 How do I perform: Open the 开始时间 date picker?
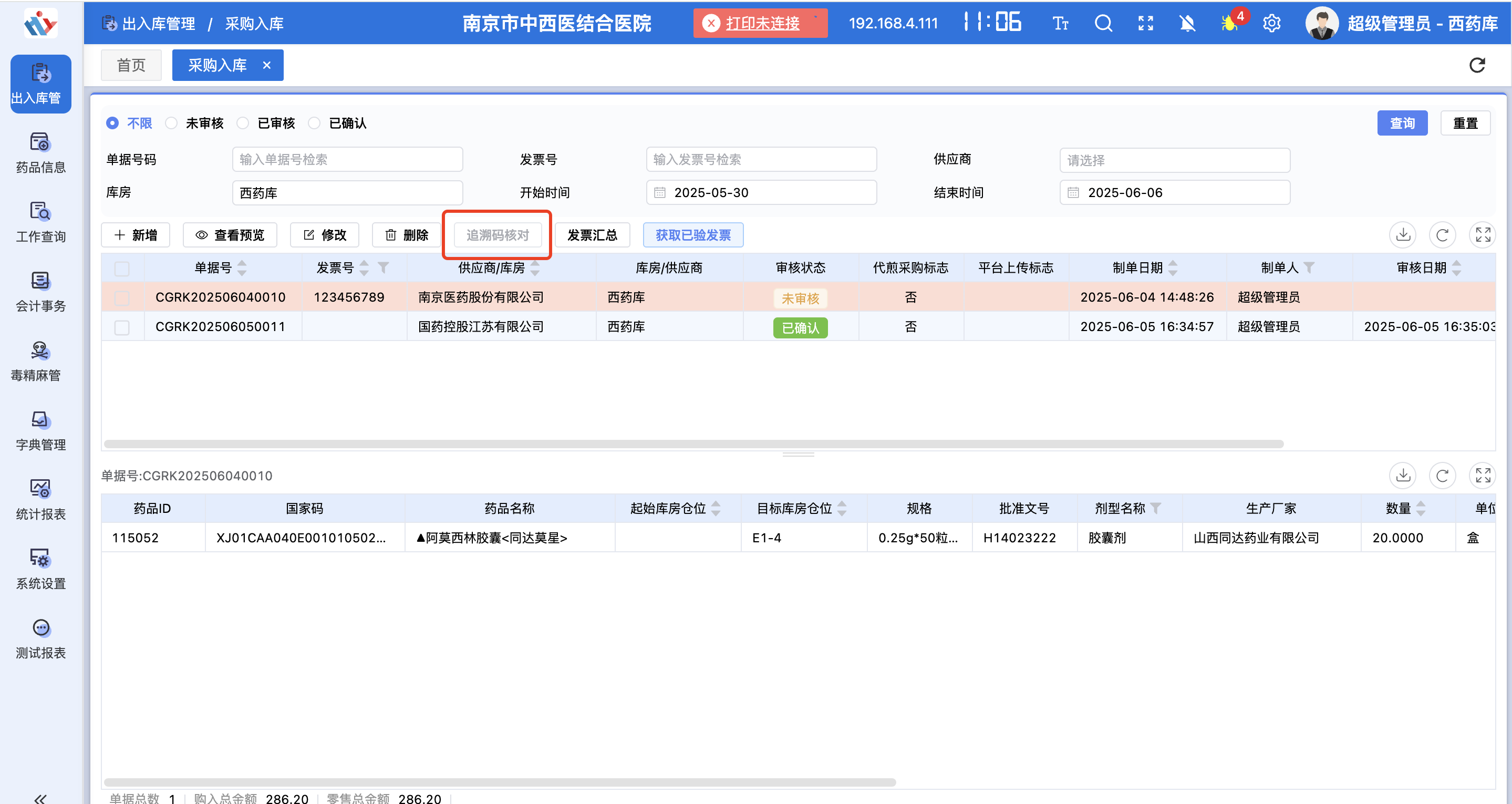coord(761,192)
